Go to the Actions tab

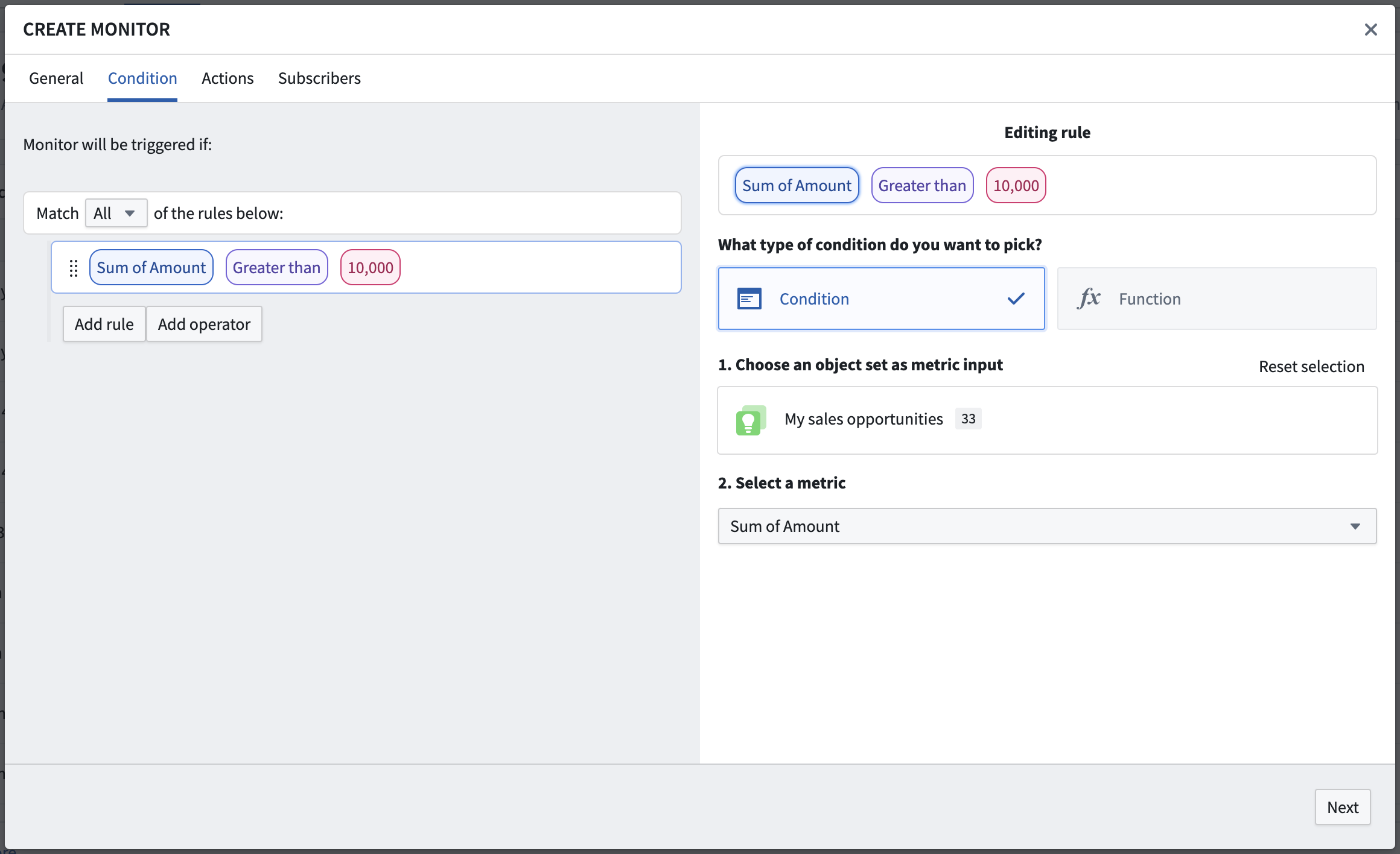point(227,78)
